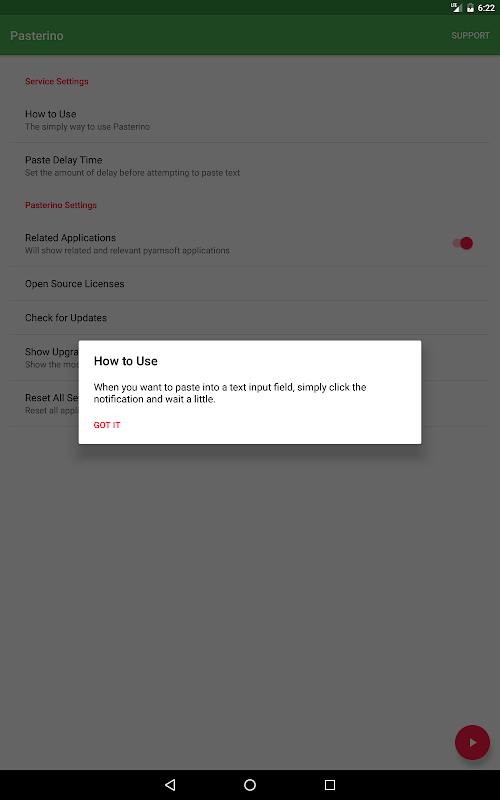The image size is (500, 800).
Task: Click the How to Use dialog title
Action: pyautogui.click(x=126, y=361)
